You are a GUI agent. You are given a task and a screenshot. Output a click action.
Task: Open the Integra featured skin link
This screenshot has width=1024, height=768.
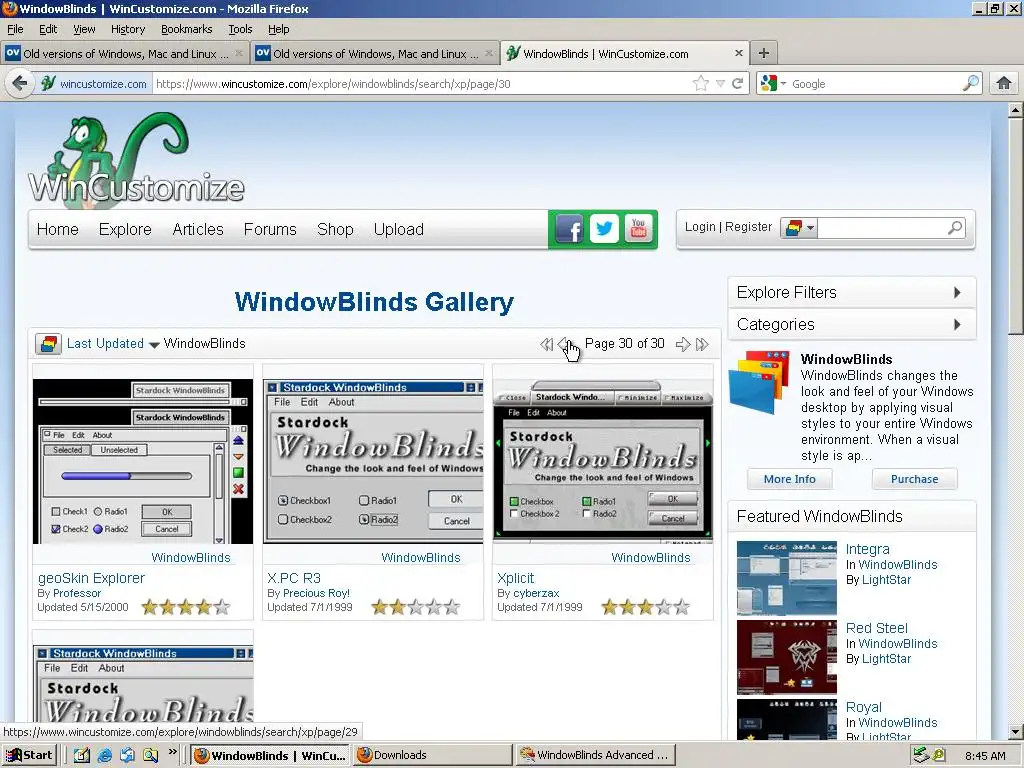867,549
